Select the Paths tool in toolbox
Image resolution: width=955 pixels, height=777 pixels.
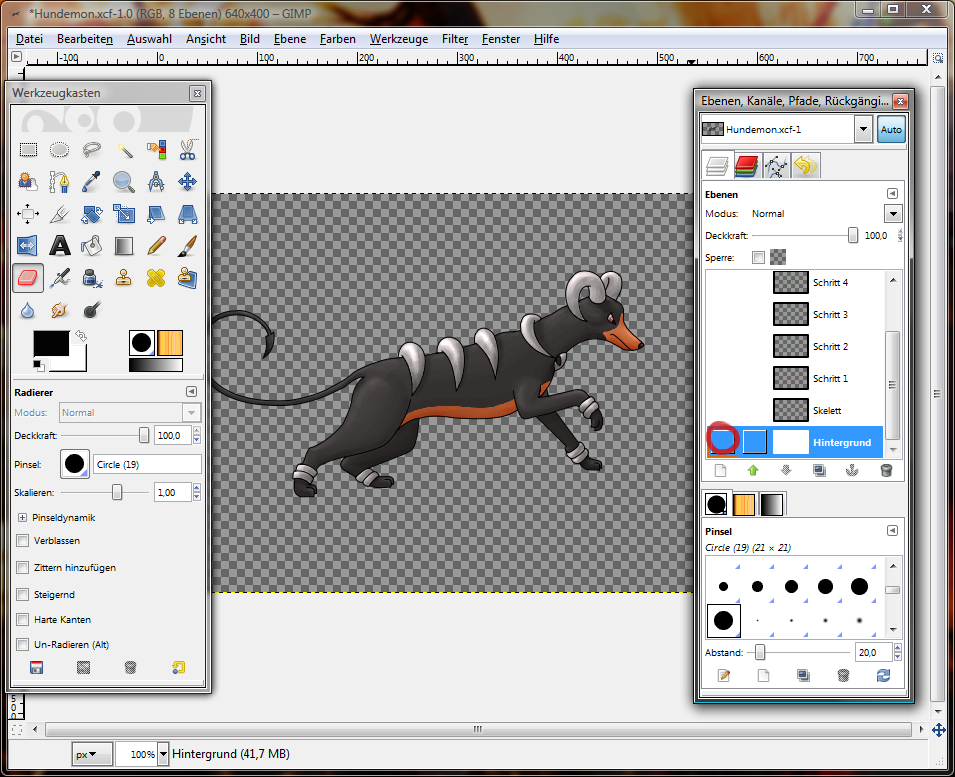60,181
